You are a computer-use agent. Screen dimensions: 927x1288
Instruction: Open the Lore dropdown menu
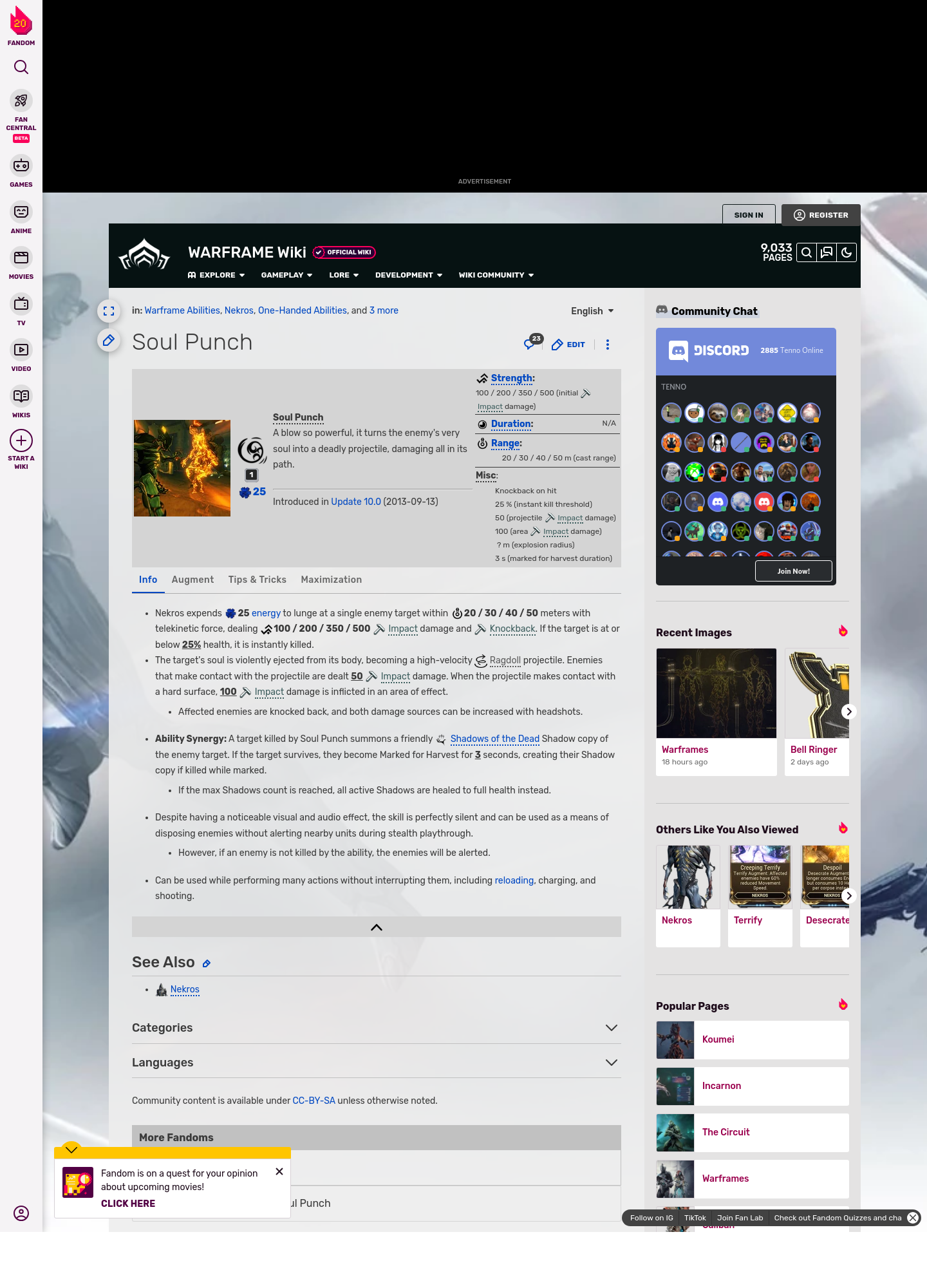[344, 275]
